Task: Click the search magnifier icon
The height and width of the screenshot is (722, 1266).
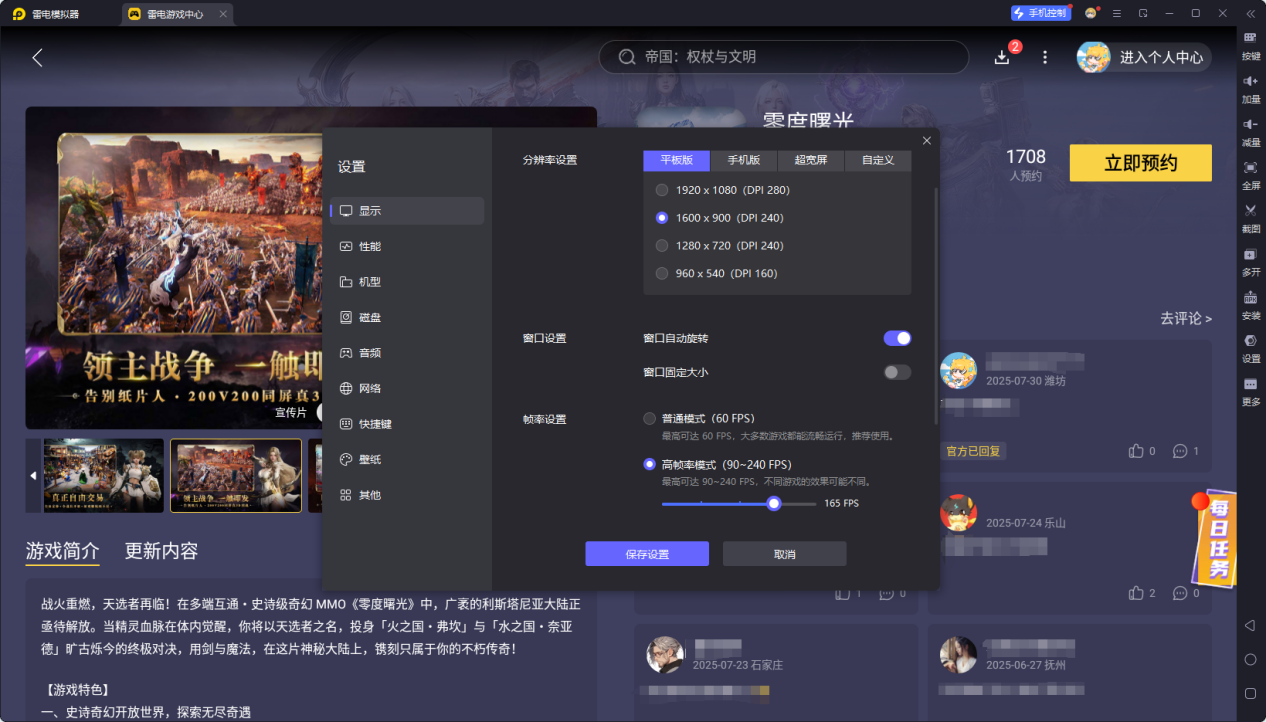Action: [x=627, y=57]
